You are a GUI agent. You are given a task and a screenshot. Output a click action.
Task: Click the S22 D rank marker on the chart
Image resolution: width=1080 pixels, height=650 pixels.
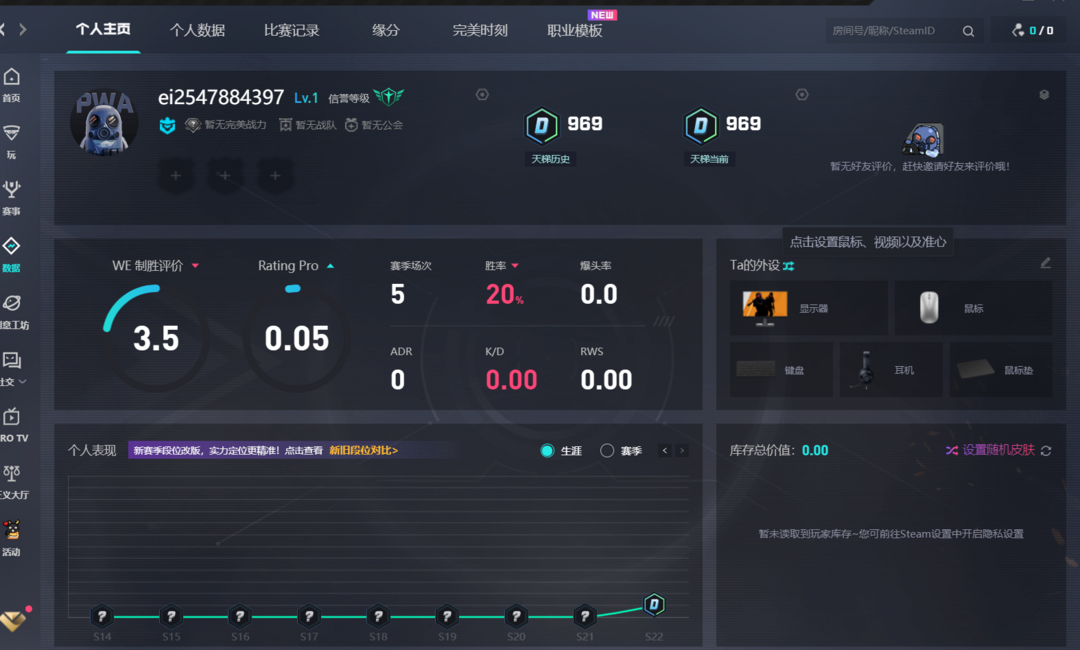pos(654,605)
